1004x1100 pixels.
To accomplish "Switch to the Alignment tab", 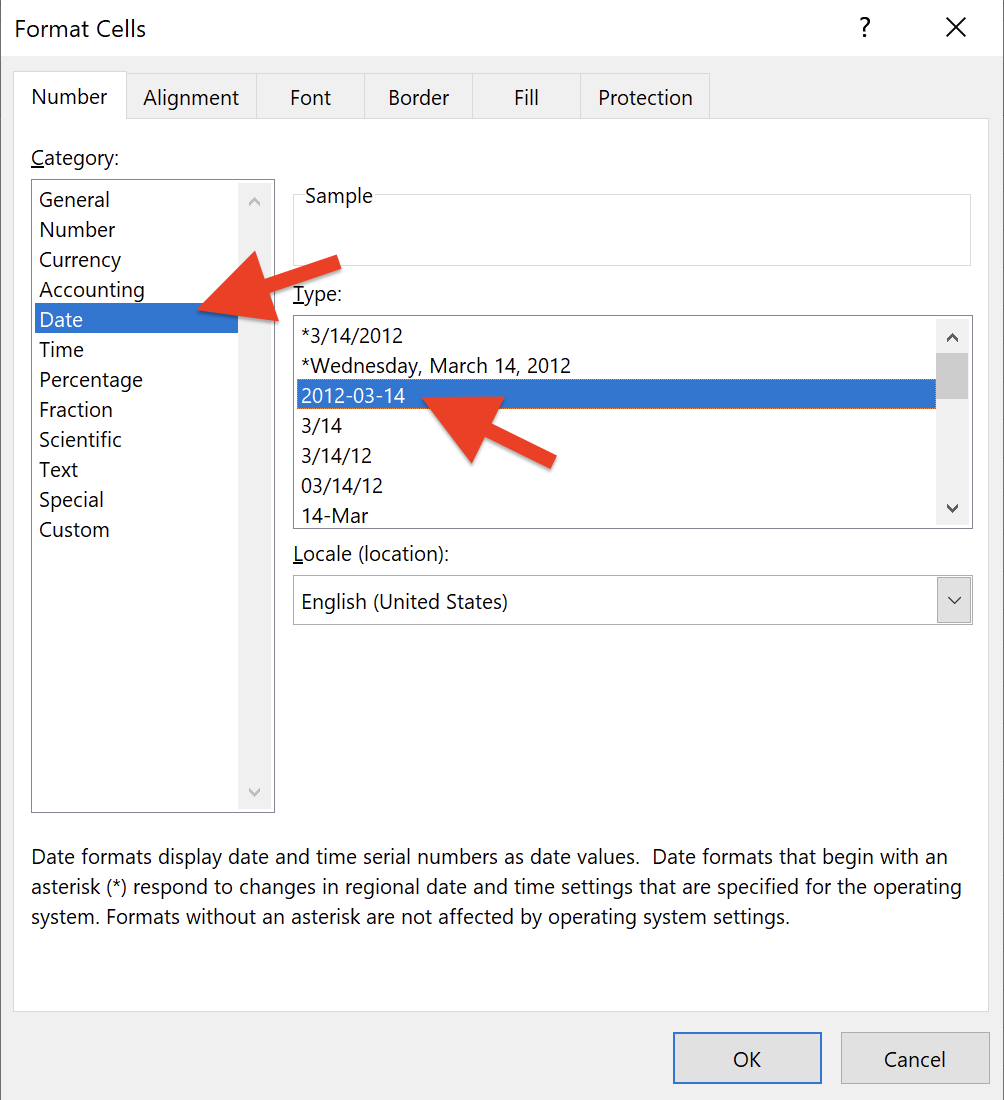I will pos(191,97).
